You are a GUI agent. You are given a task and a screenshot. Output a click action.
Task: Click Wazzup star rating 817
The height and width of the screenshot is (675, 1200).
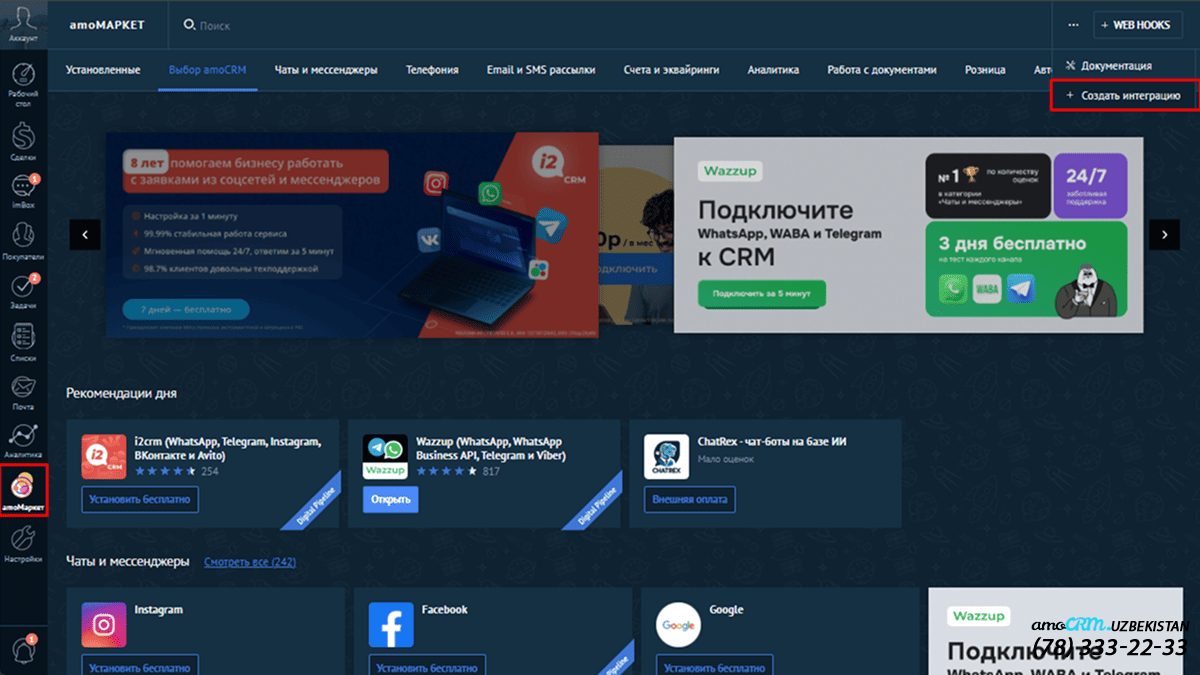(x=458, y=471)
